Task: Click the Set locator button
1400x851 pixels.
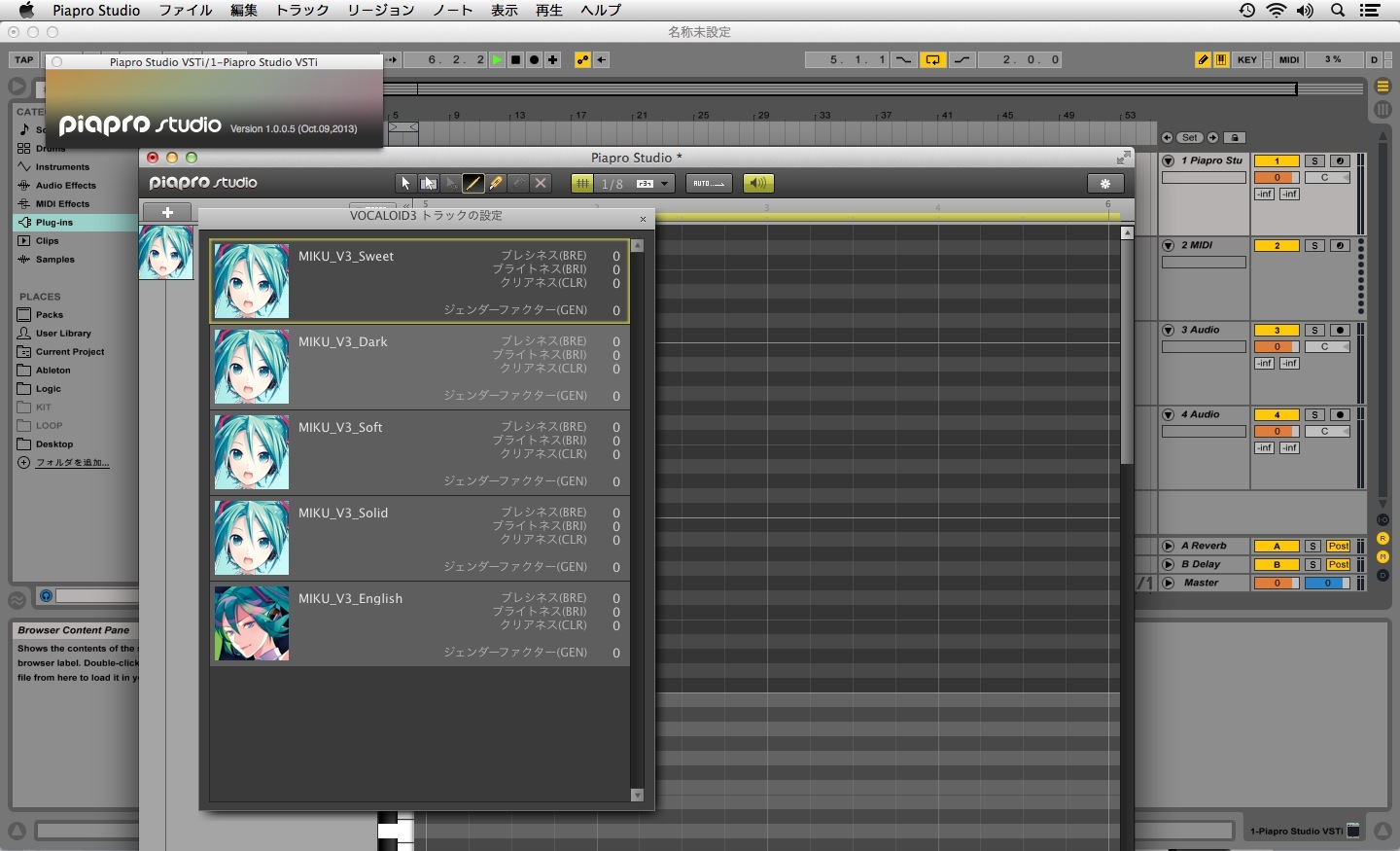Action: coord(1190,138)
